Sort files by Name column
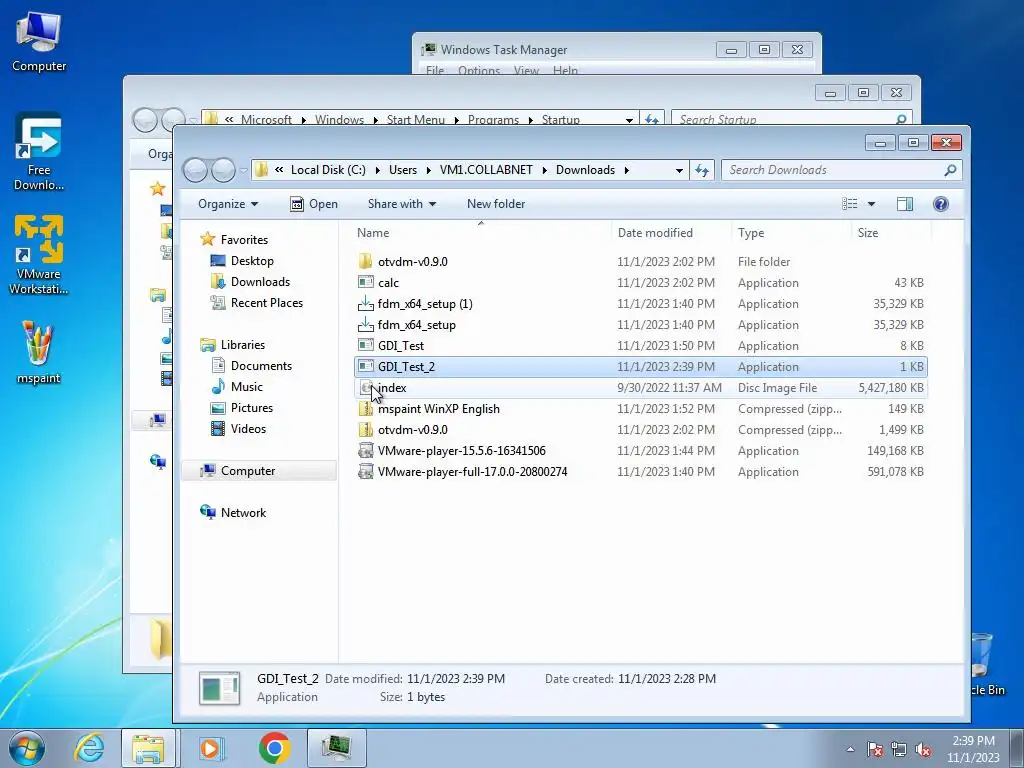The height and width of the screenshot is (768, 1024). pos(480,232)
